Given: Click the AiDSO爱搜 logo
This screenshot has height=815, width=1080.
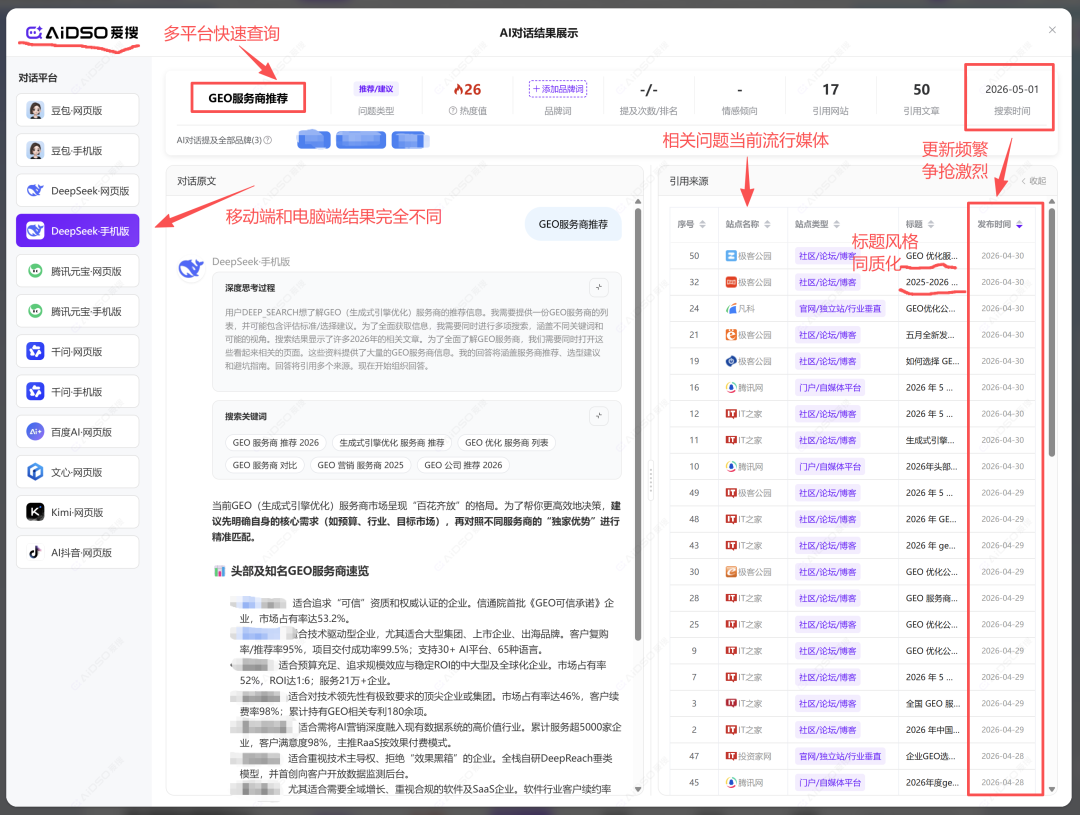Looking at the screenshot, I should point(82,32).
